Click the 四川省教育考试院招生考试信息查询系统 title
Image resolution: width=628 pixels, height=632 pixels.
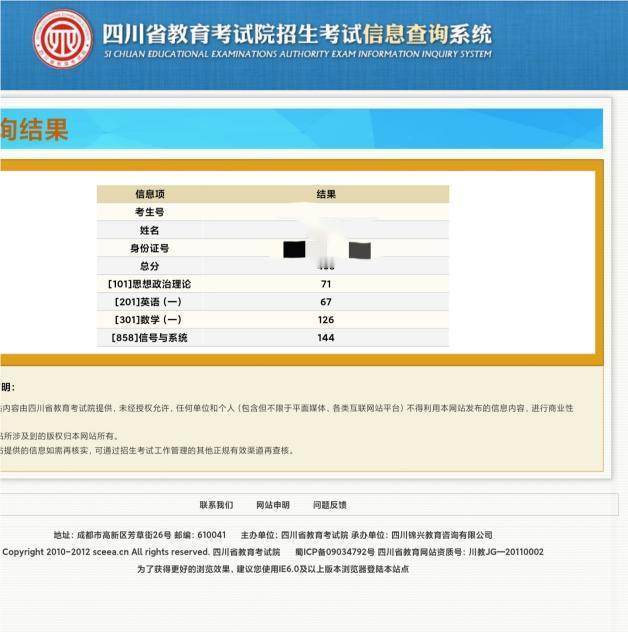(x=297, y=33)
